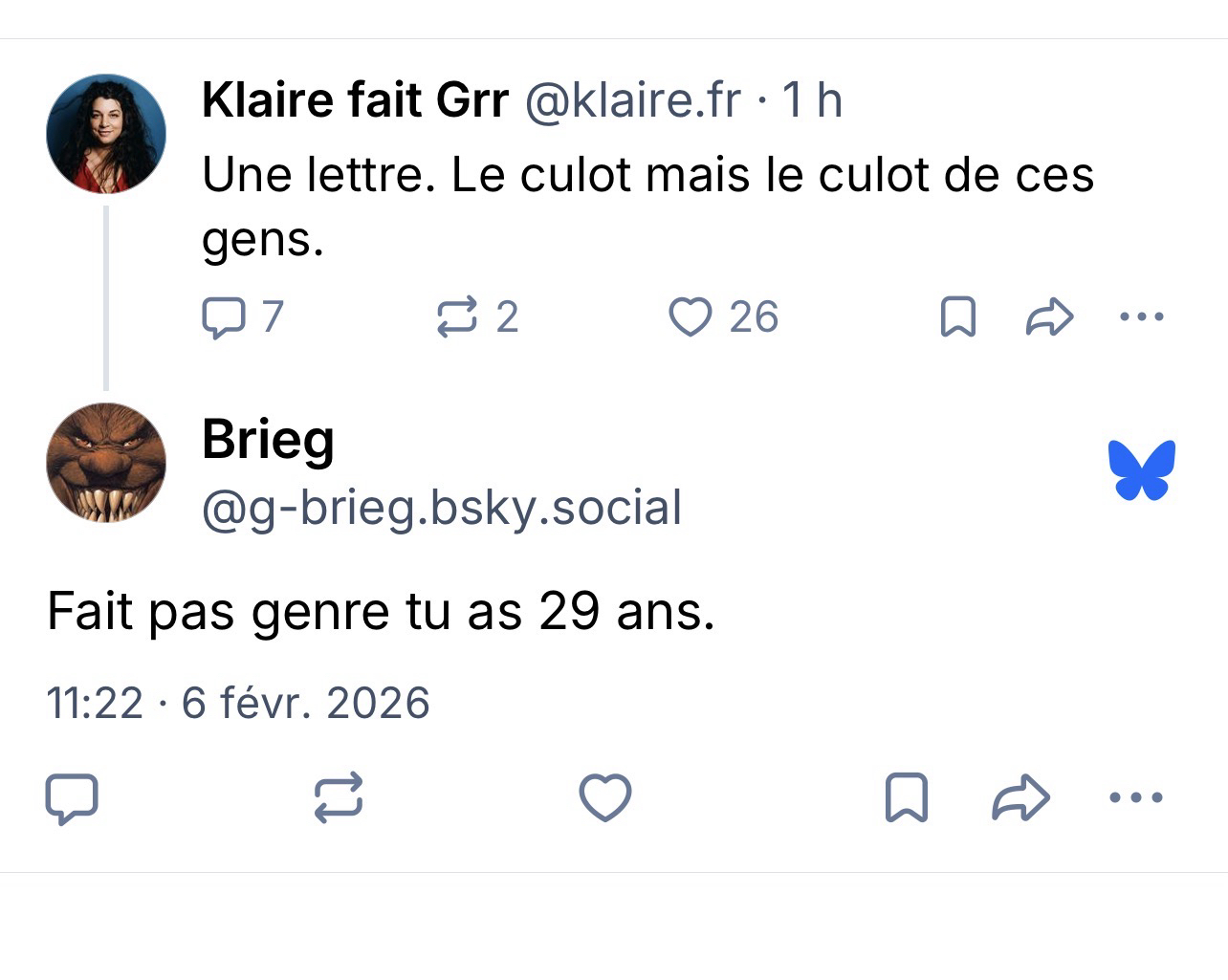Like Brieg's post
The width and height of the screenshot is (1228, 980).
(605, 798)
